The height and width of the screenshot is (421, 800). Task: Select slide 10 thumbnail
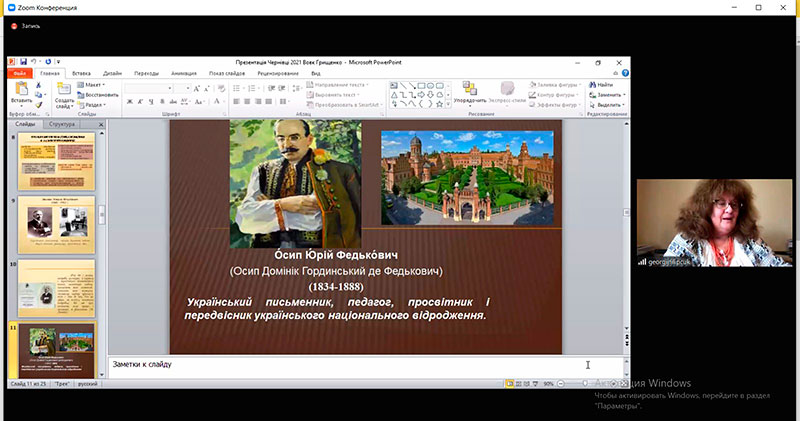click(57, 288)
